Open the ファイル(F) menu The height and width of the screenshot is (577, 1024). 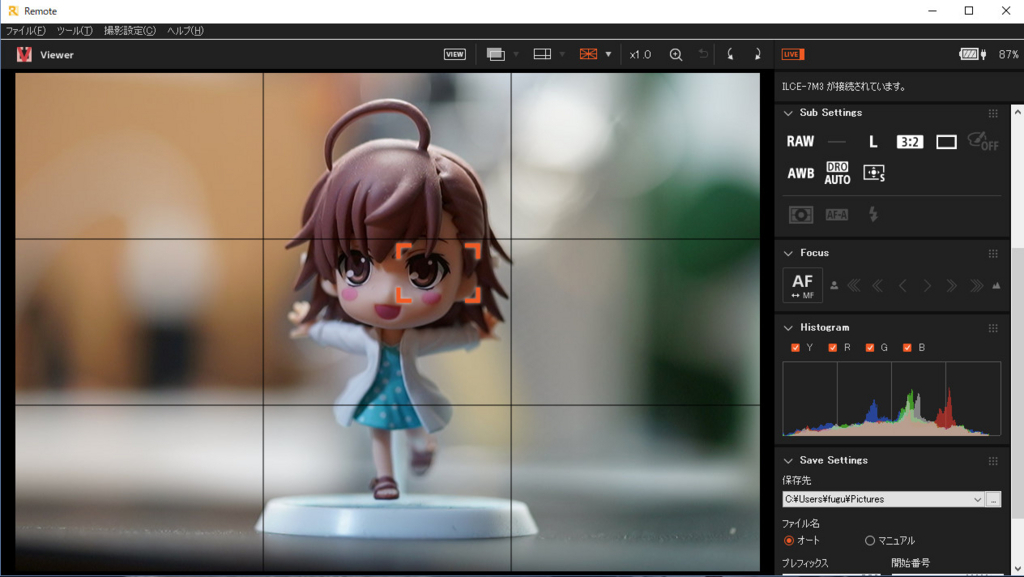(x=25, y=31)
